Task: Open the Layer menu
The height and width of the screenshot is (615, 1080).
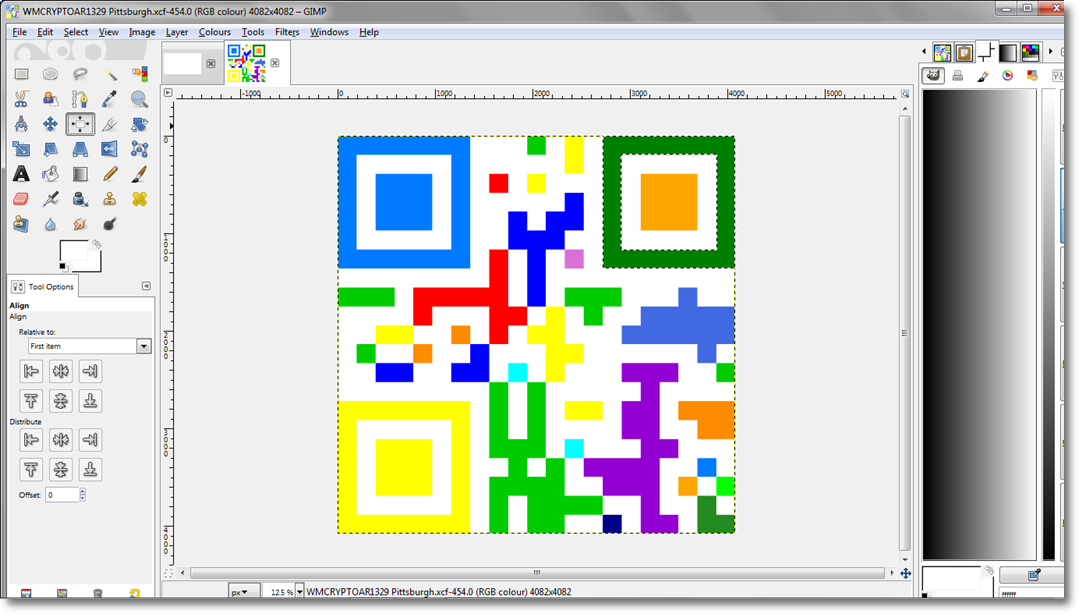Action: (177, 32)
